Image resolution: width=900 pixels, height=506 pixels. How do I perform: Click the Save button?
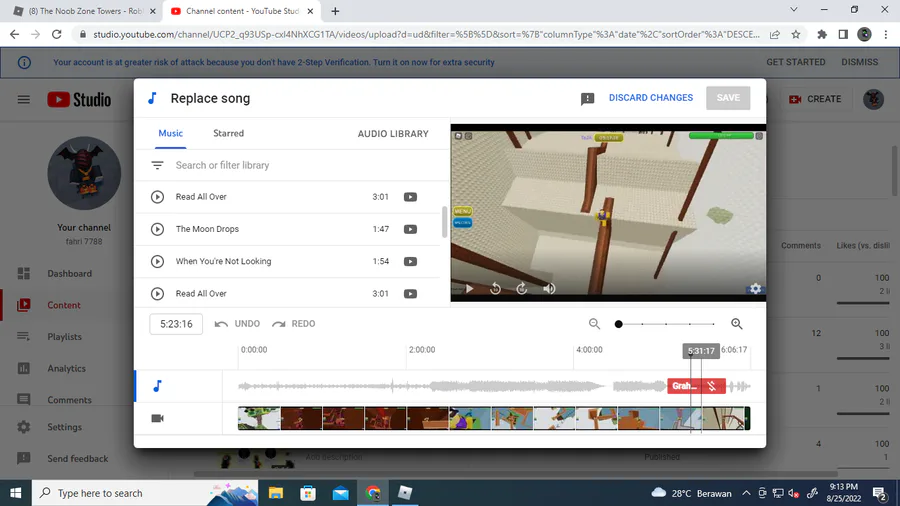[x=728, y=98]
